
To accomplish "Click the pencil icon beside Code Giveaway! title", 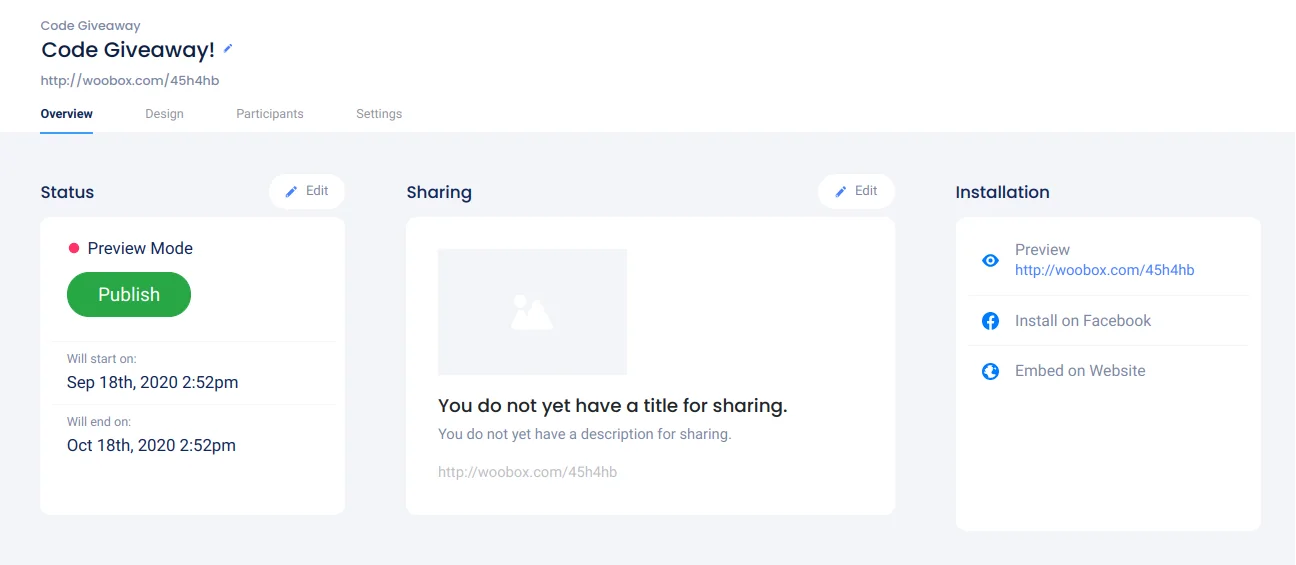I will coord(228,48).
